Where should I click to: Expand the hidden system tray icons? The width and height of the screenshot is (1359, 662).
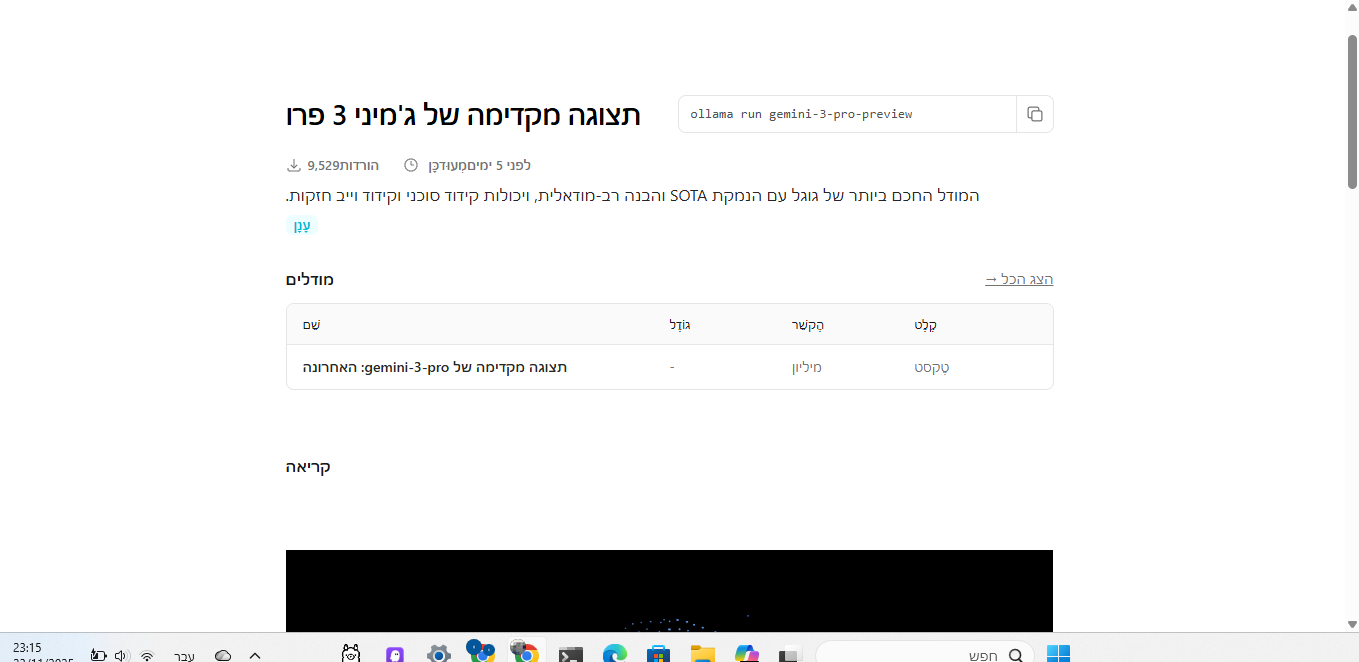coord(253,655)
